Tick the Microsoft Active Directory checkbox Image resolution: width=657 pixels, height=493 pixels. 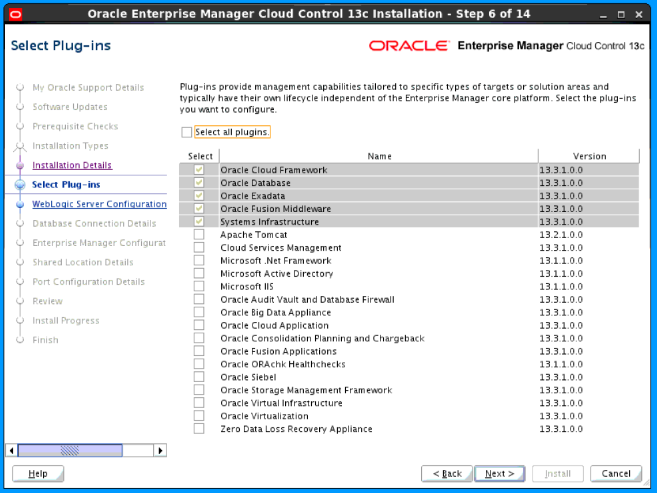point(199,273)
